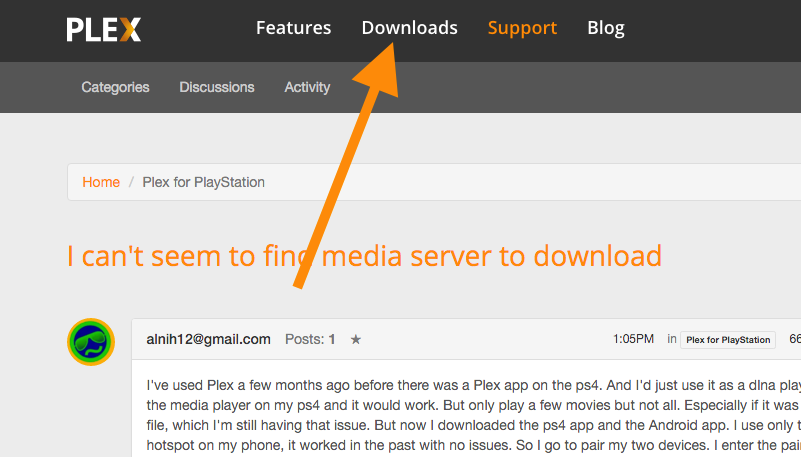Click the star rank icon
This screenshot has height=457, width=801.
[356, 340]
